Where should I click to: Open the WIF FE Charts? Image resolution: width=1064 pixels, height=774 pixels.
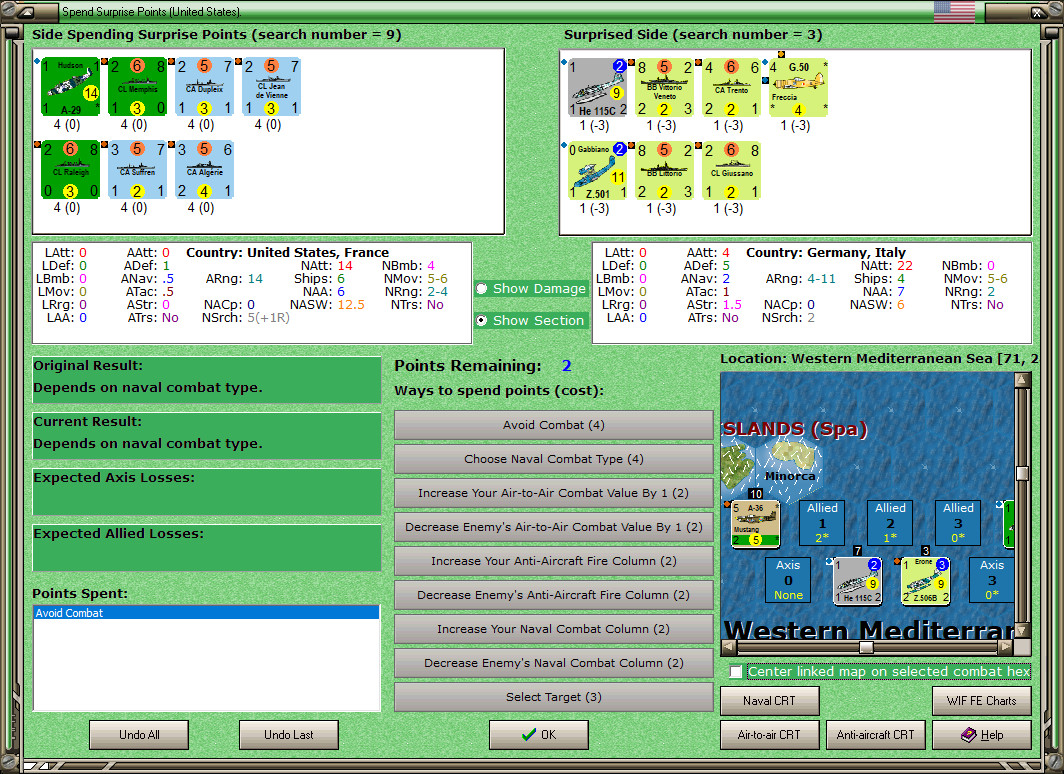coord(982,701)
